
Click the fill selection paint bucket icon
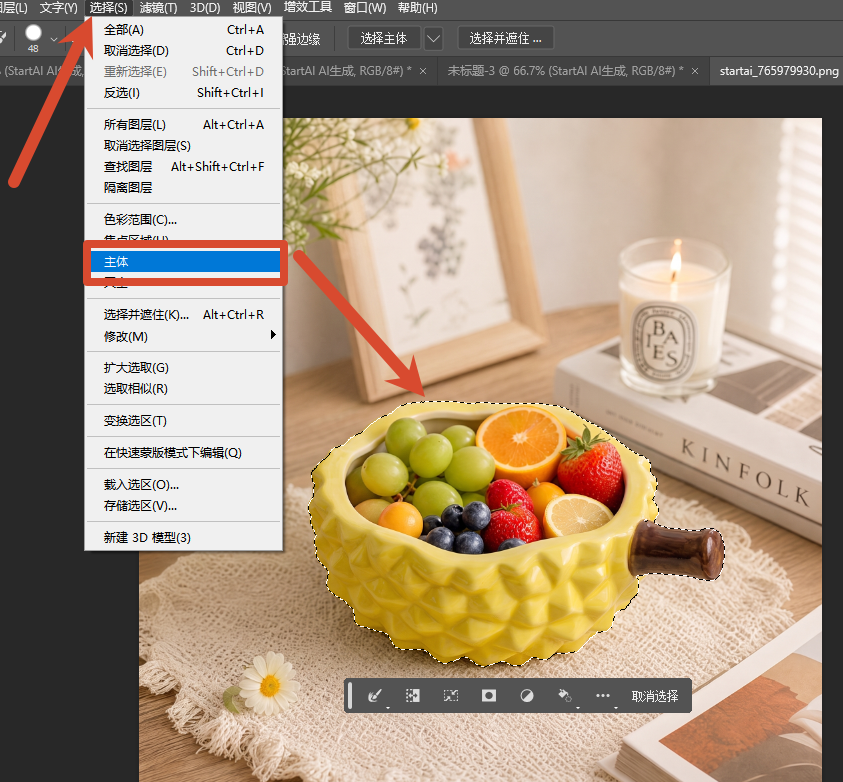(565, 695)
